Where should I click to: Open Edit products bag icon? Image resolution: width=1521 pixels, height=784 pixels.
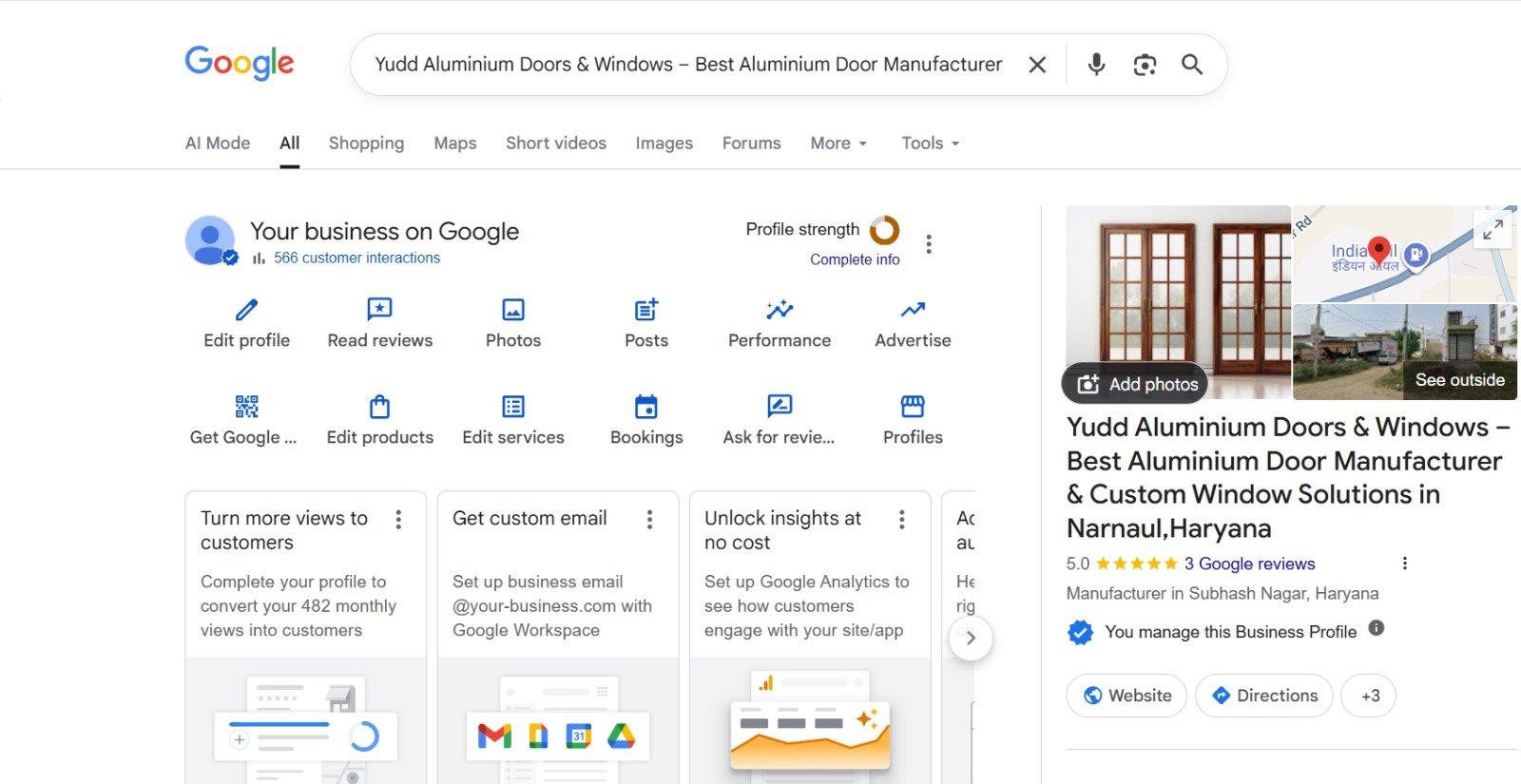pyautogui.click(x=379, y=407)
